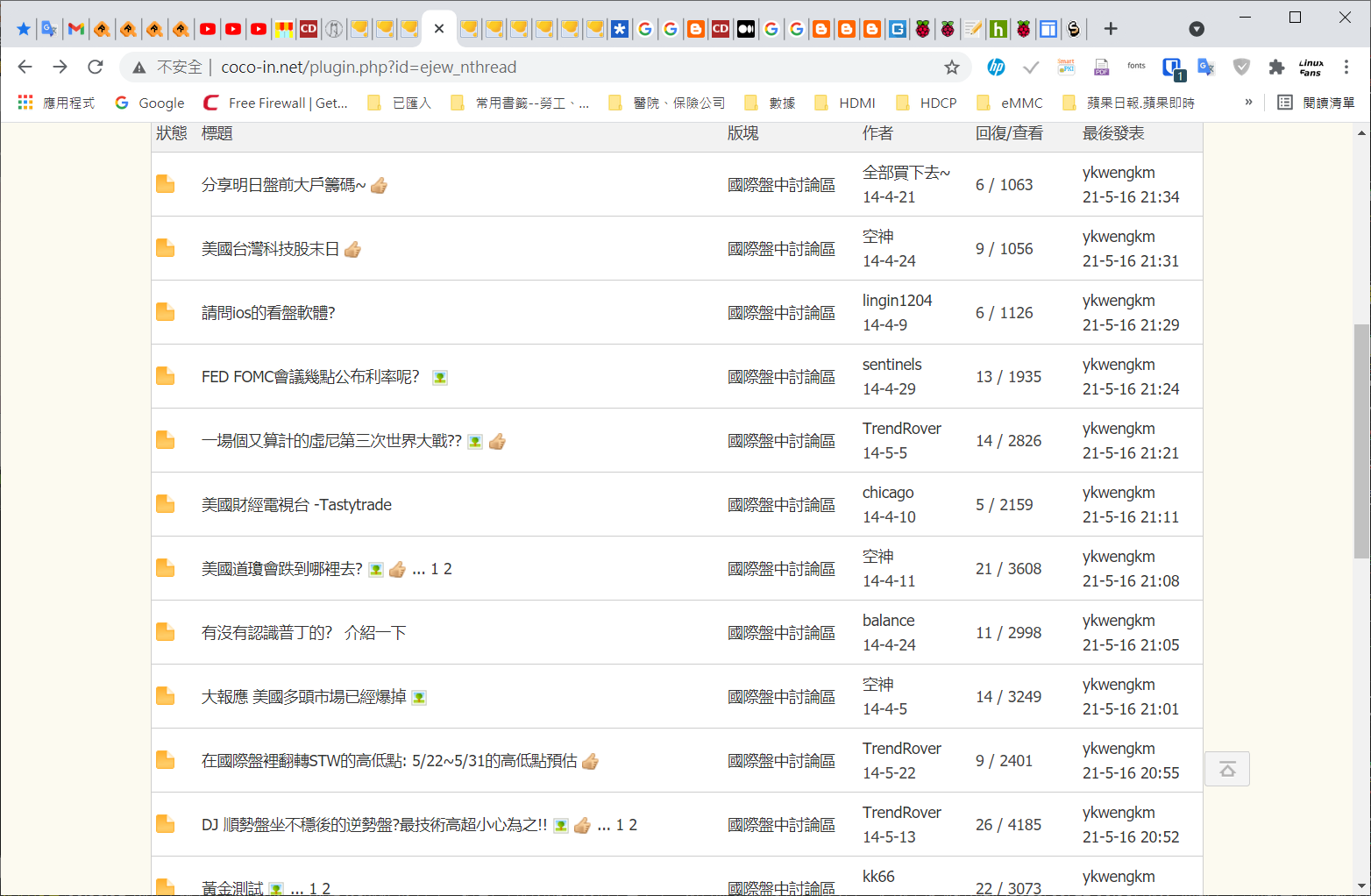Image resolution: width=1371 pixels, height=896 pixels.
Task: Open the HP extension
Action: (996, 67)
